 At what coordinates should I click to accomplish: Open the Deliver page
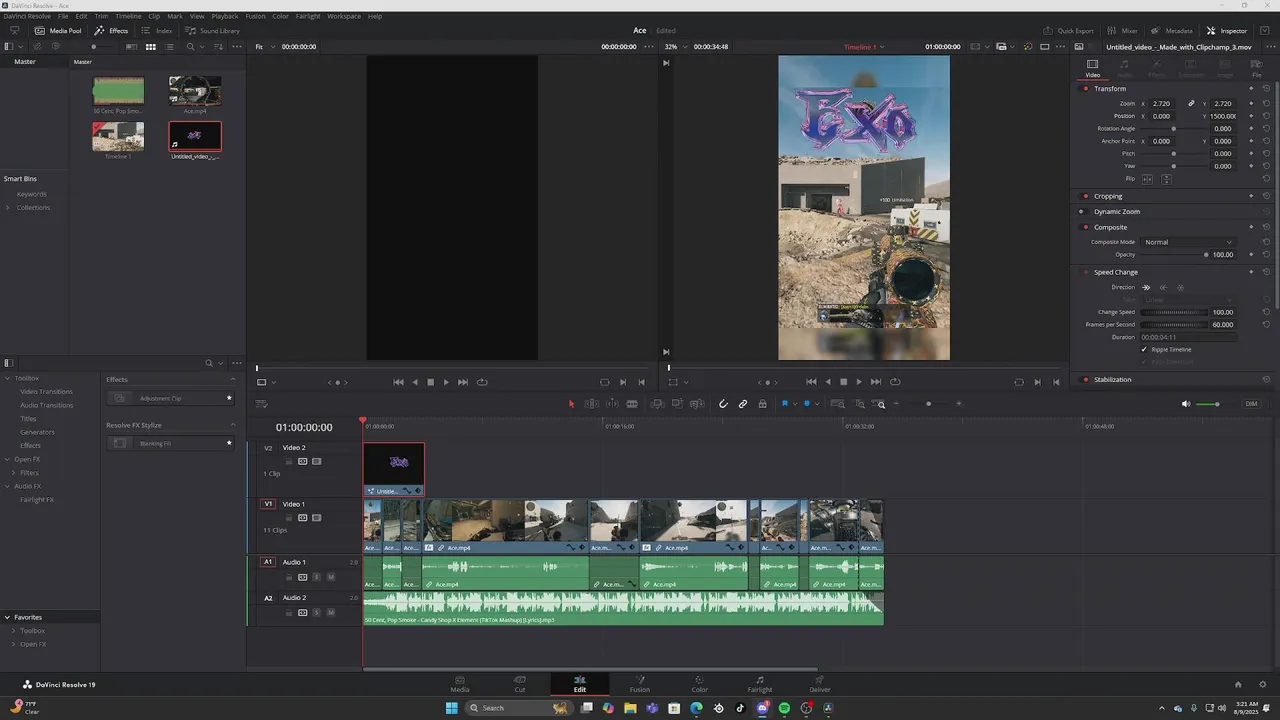pyautogui.click(x=819, y=684)
